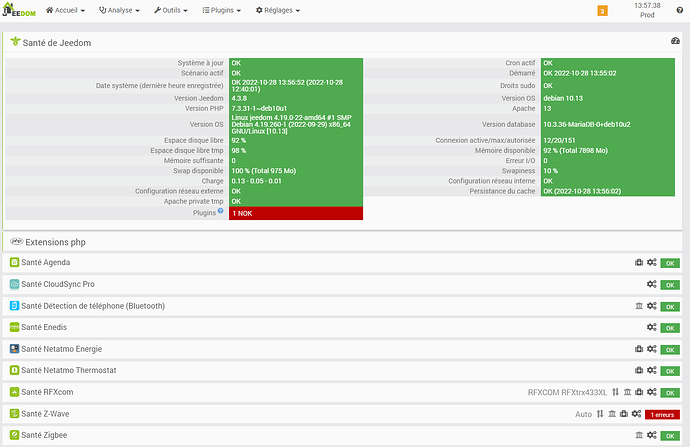Click the port arrows icon in Santé Z-Wave row

click(x=600, y=414)
